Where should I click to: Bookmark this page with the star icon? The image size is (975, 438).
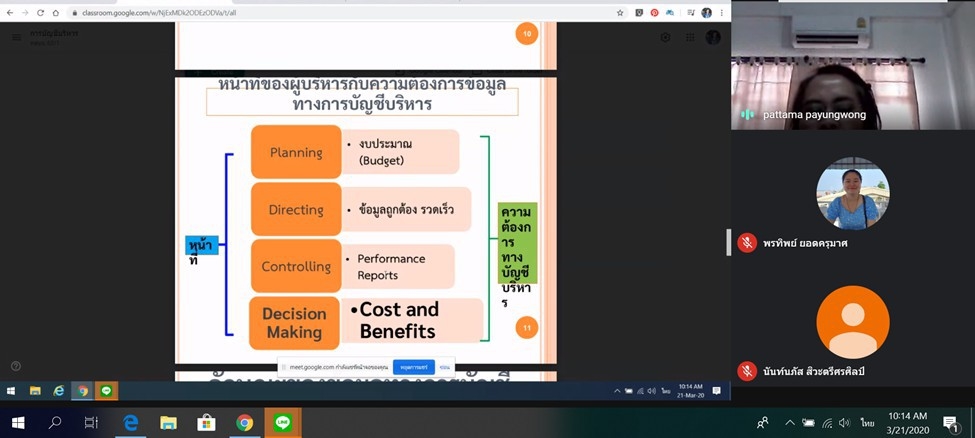click(620, 13)
